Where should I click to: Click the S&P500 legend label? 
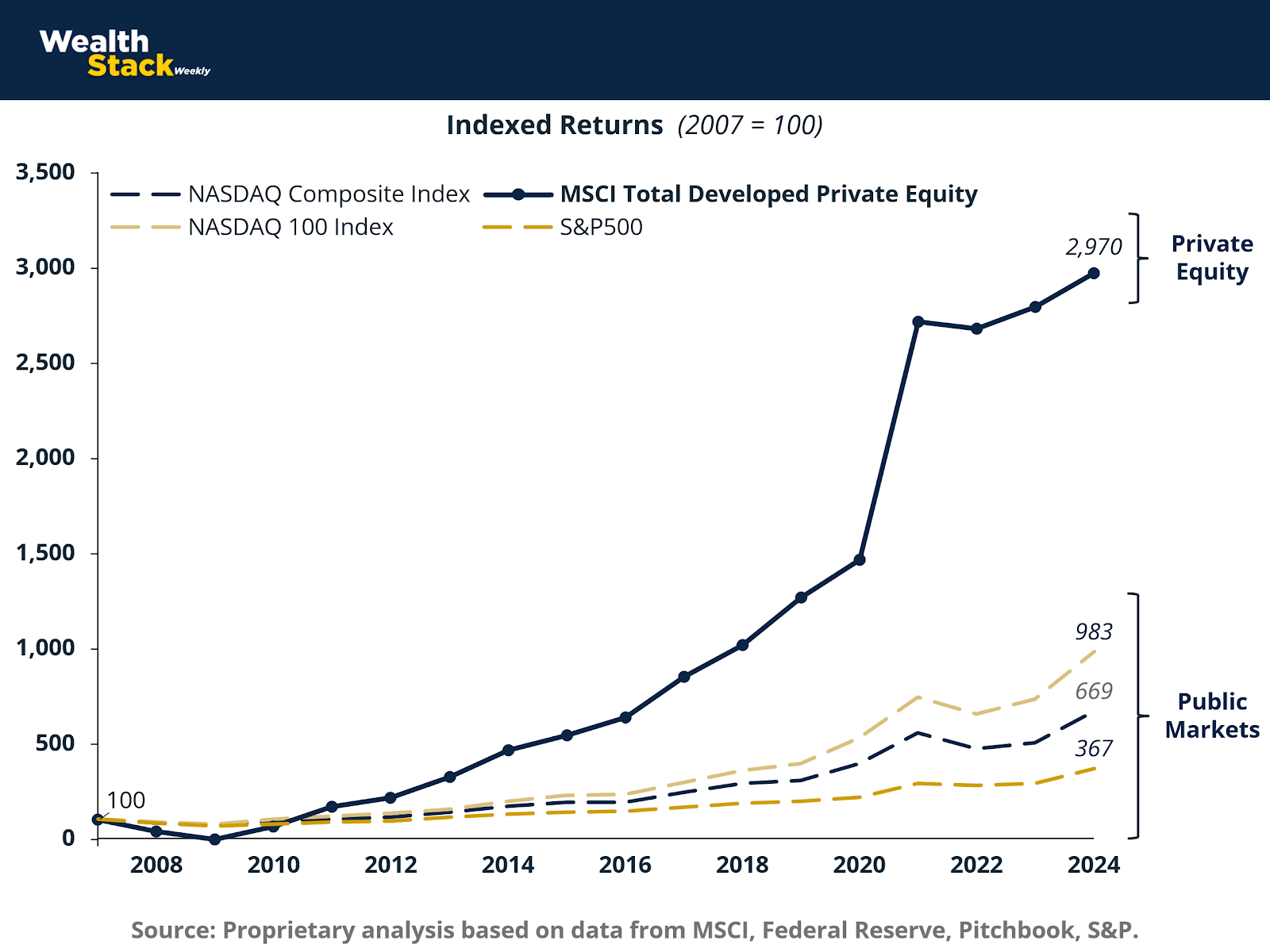(601, 228)
